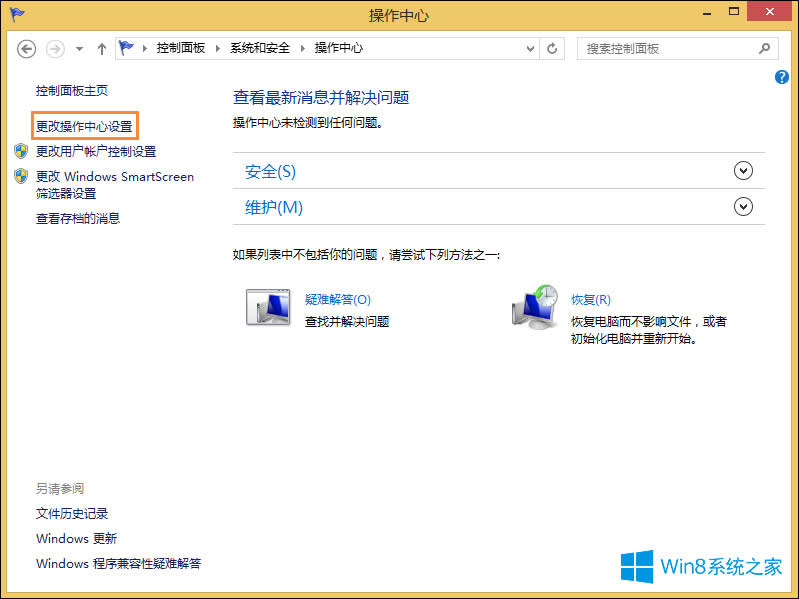Image resolution: width=799 pixels, height=599 pixels.
Task: Select 系统和安全 in the breadcrumb path
Action: (259, 48)
